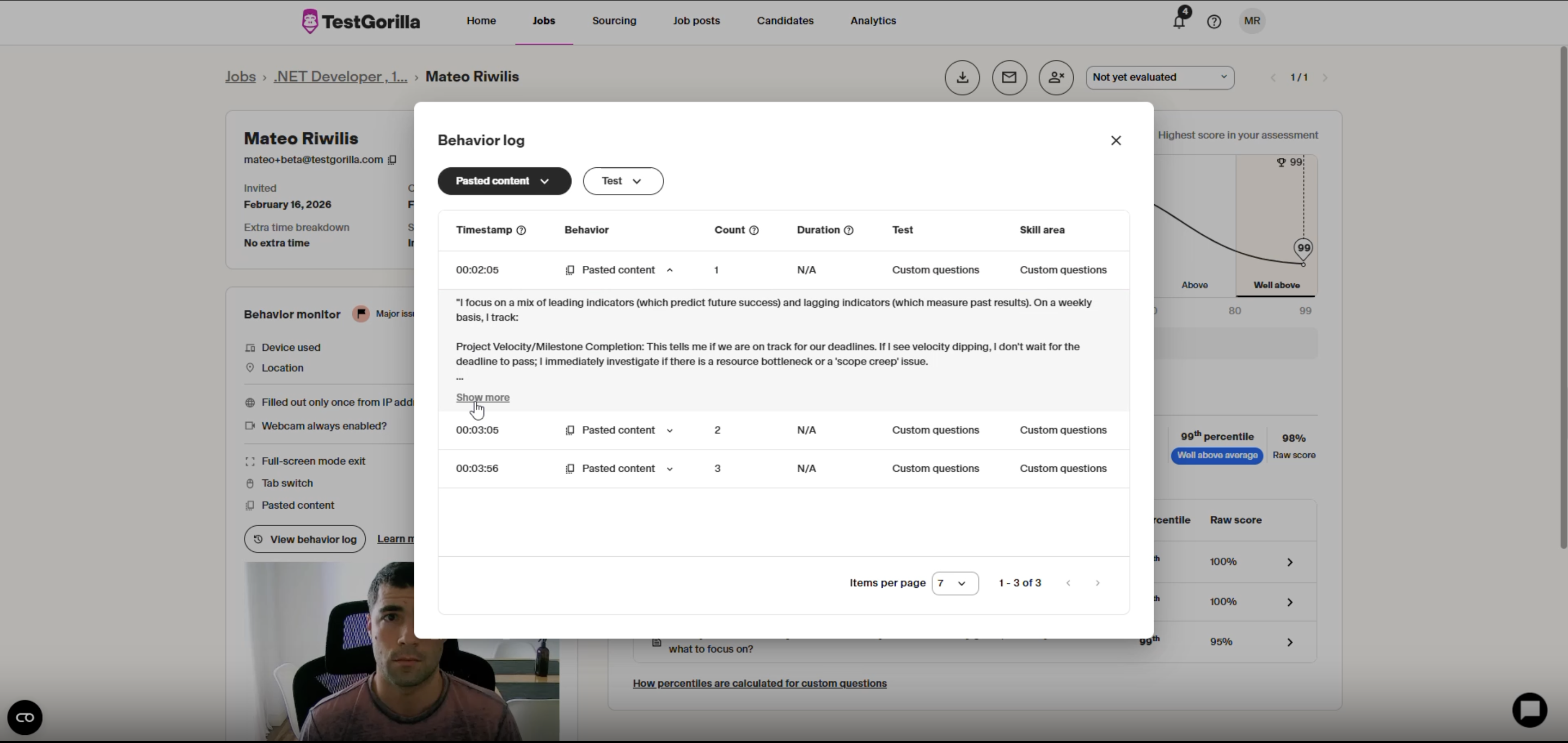Open the Not yet evaluated dropdown
Screen dimensions: 1568x743
pyautogui.click(x=1160, y=77)
